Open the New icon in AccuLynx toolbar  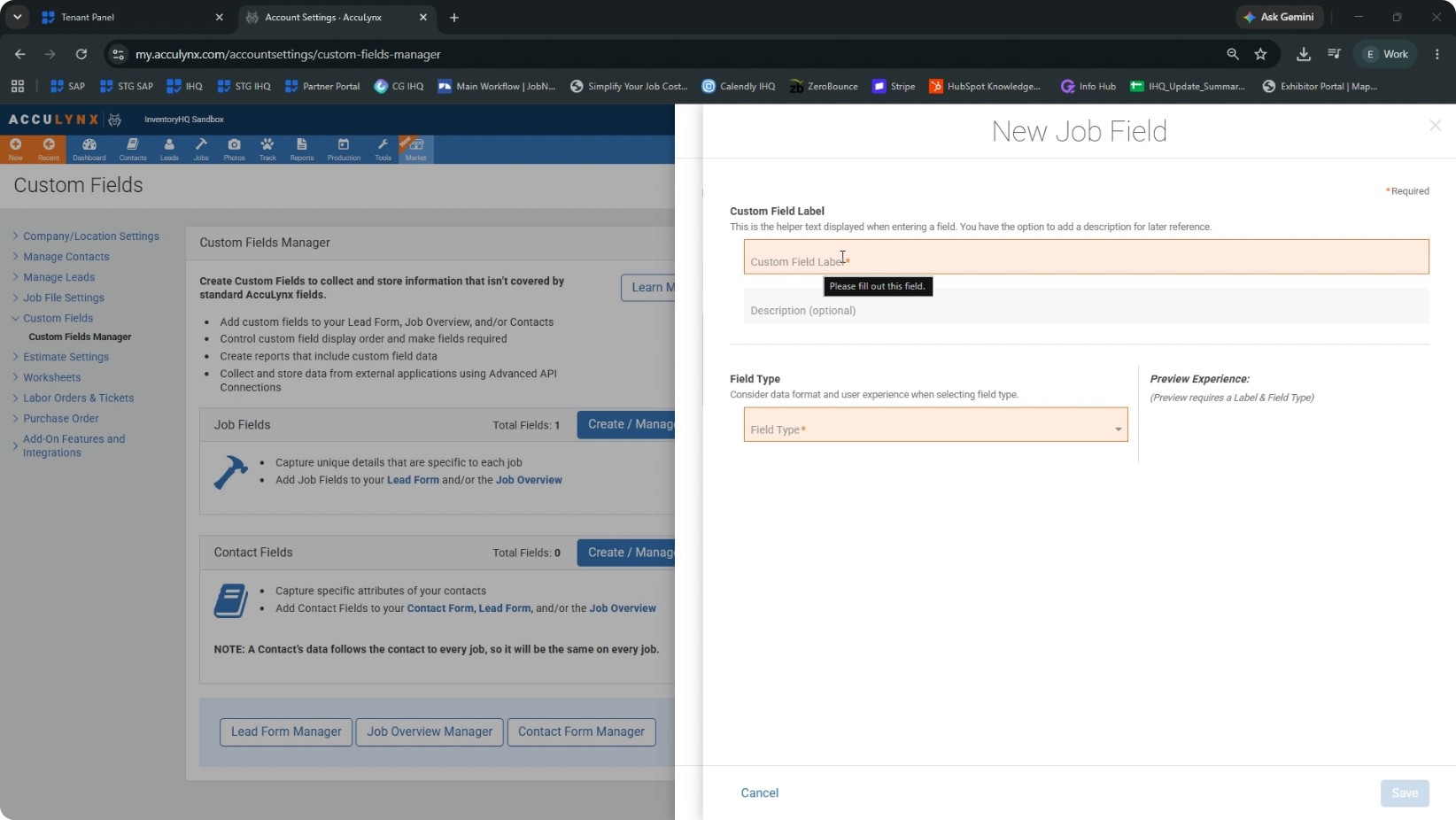15,149
